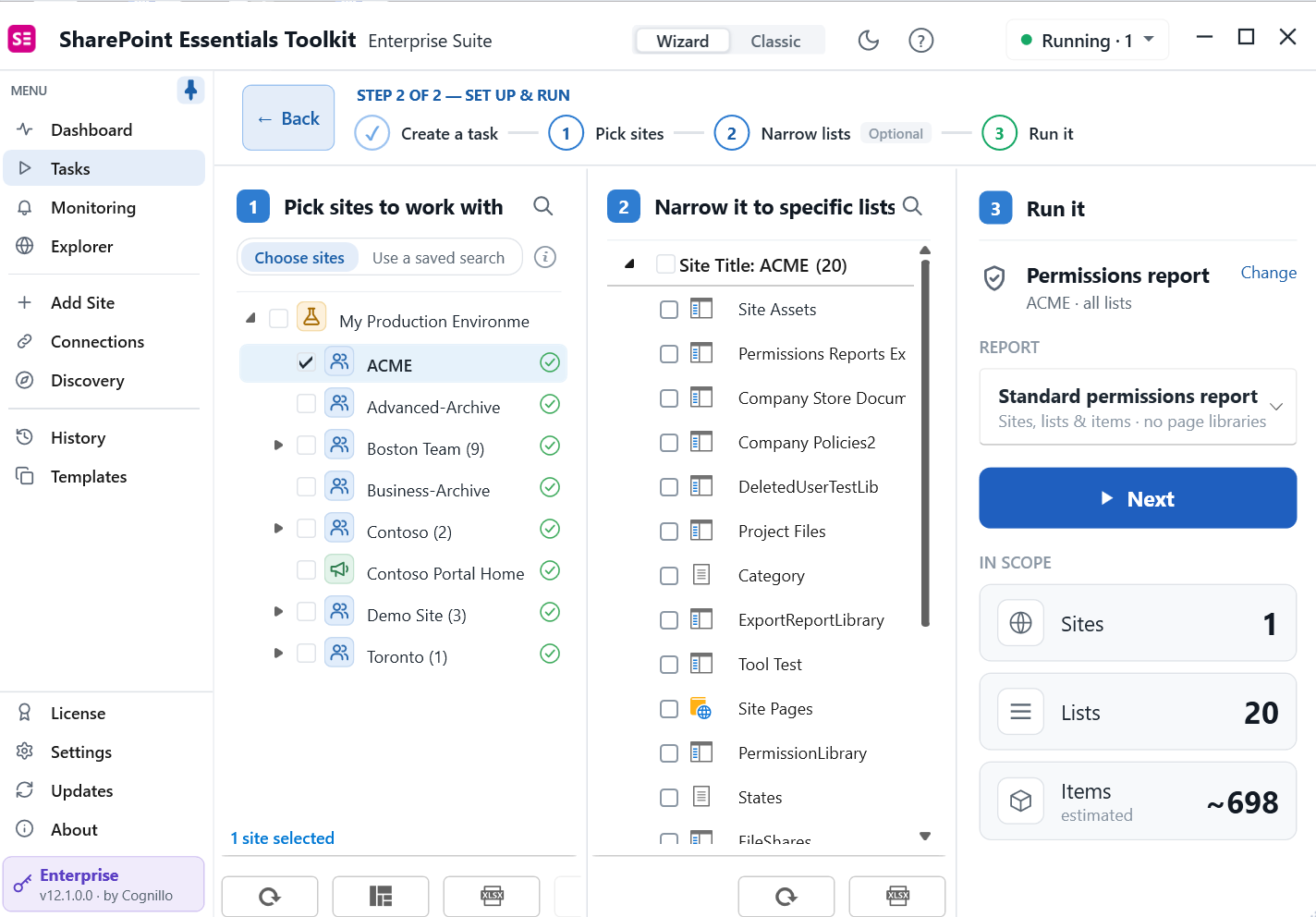Click info icon next to saved search
1316x917 pixels.
point(545,257)
